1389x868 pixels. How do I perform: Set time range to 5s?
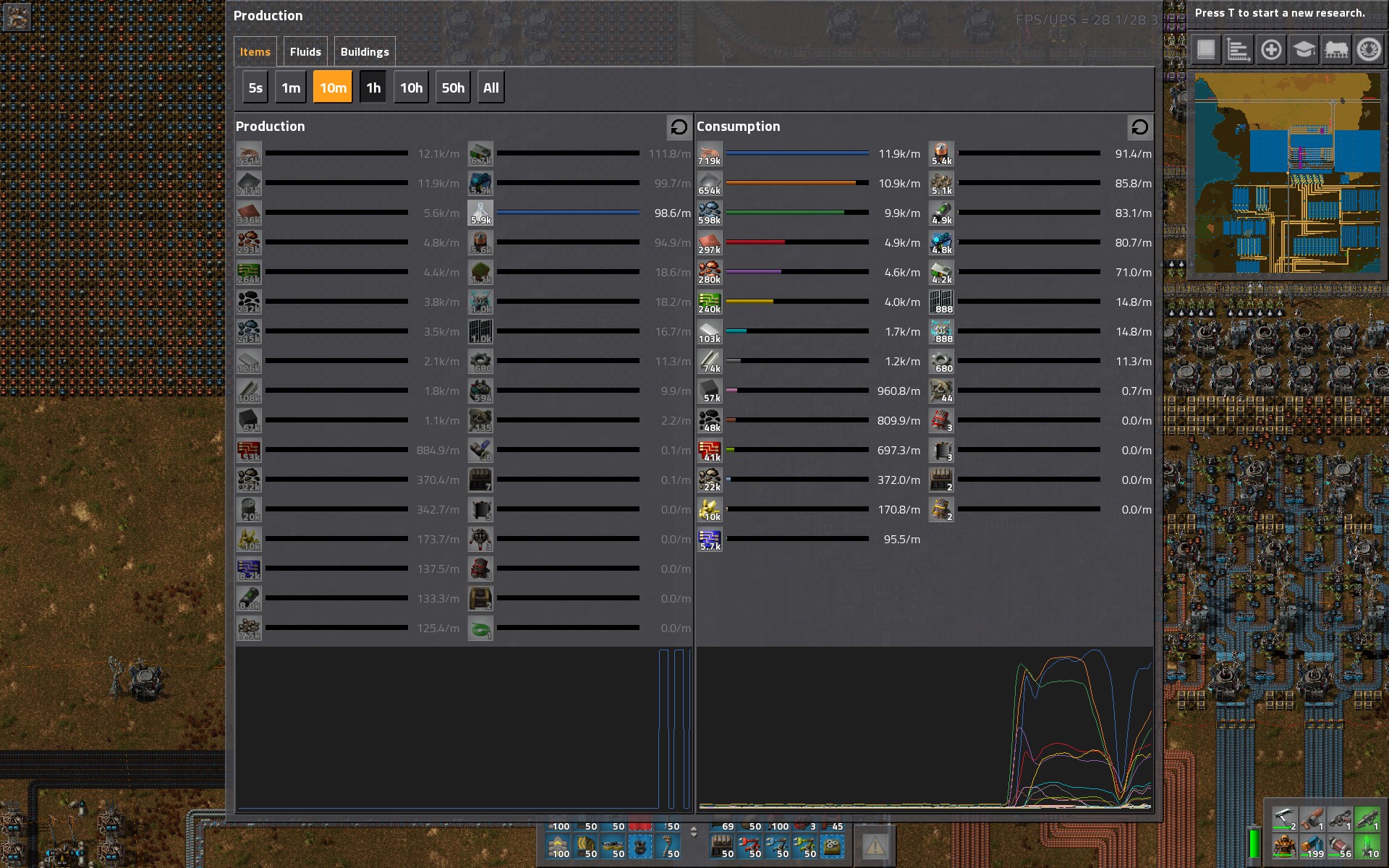[x=255, y=88]
